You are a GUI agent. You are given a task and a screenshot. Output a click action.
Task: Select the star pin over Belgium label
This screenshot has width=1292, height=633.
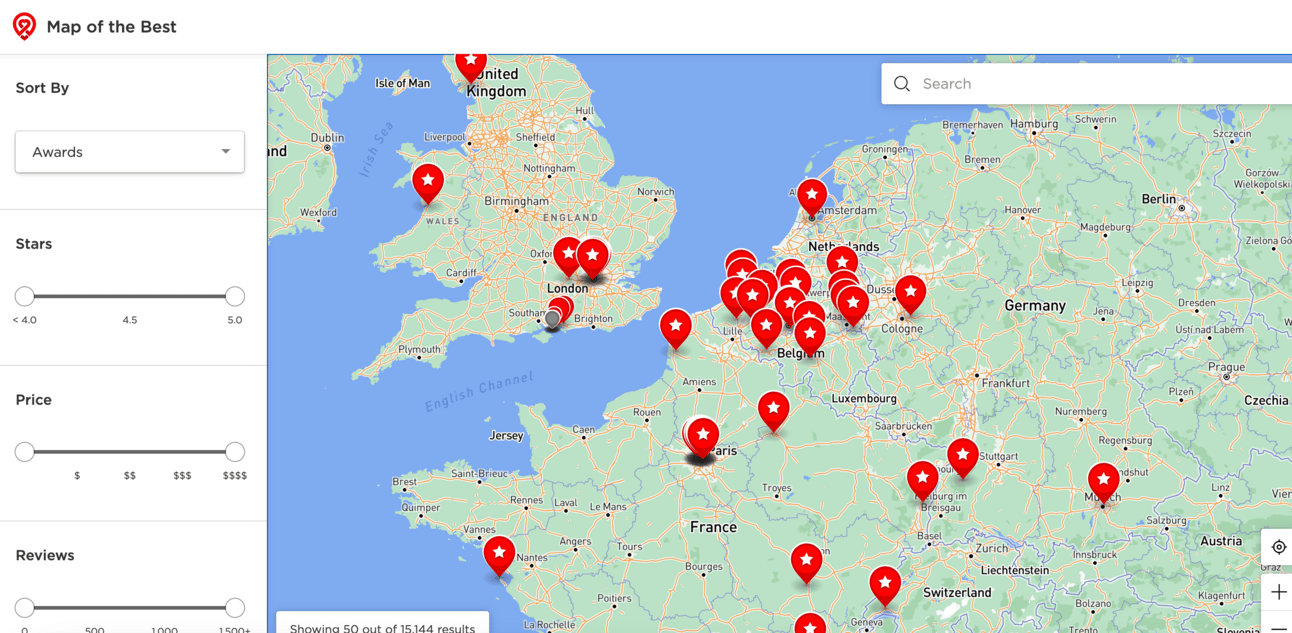(810, 335)
